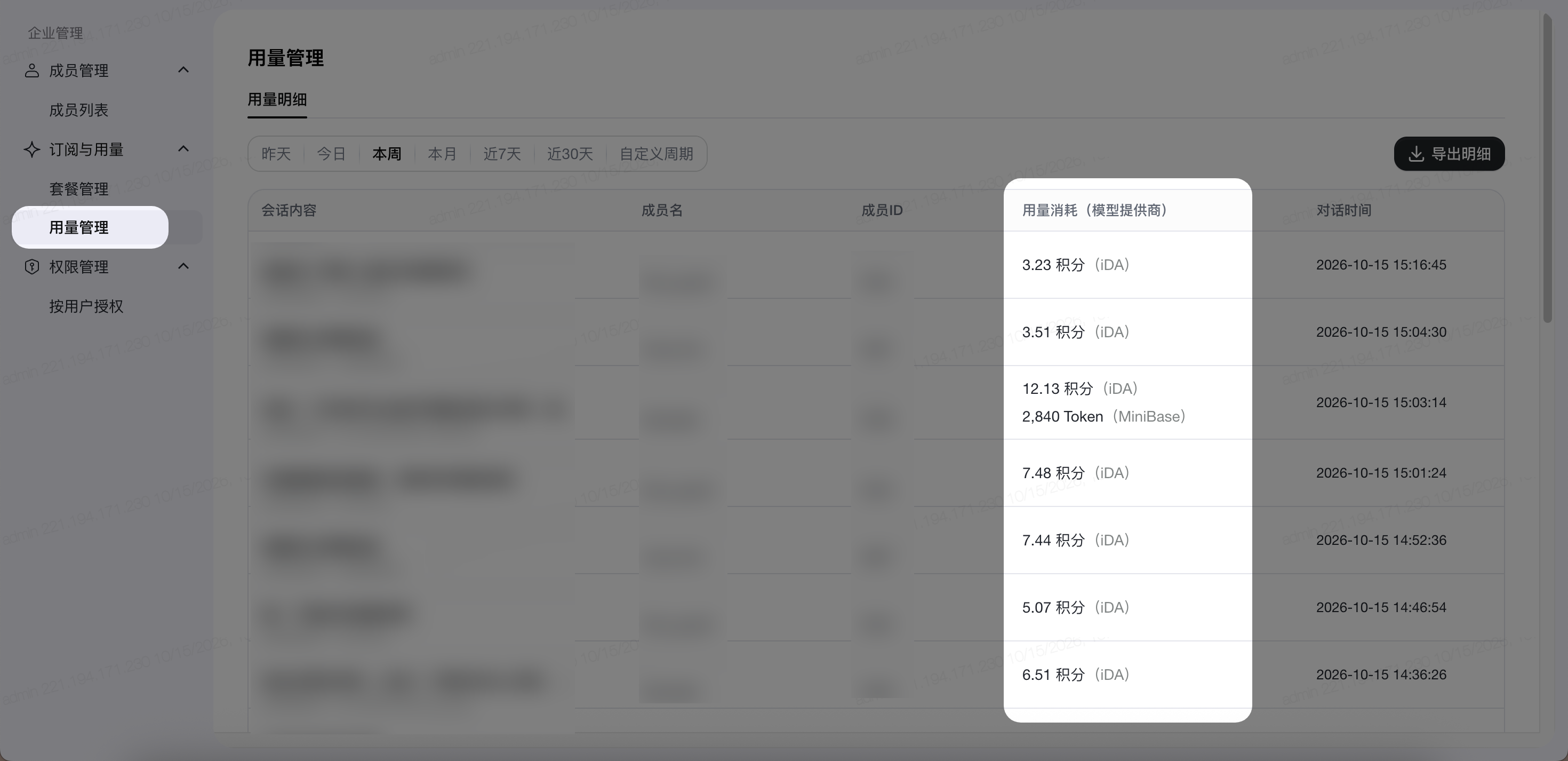
Task: Open 按用户授权 in the sidebar
Action: point(86,306)
